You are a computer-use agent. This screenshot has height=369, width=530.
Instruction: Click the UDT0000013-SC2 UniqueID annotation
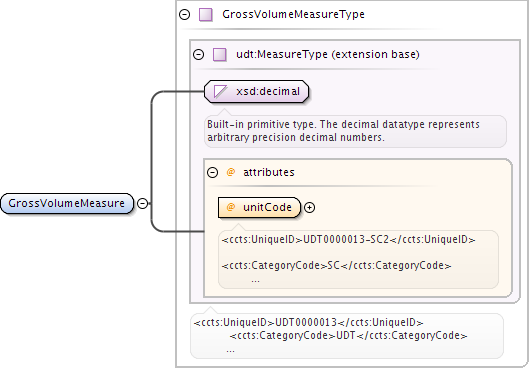click(348, 240)
